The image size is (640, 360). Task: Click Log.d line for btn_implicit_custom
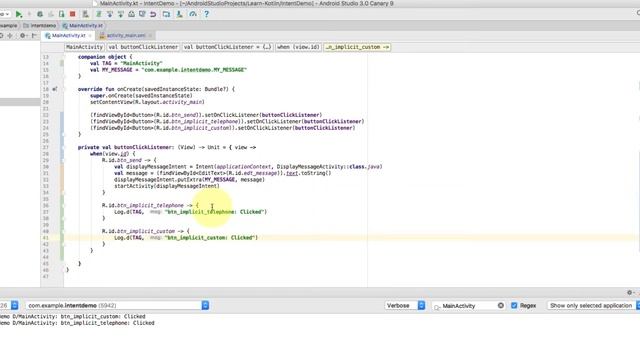186,238
